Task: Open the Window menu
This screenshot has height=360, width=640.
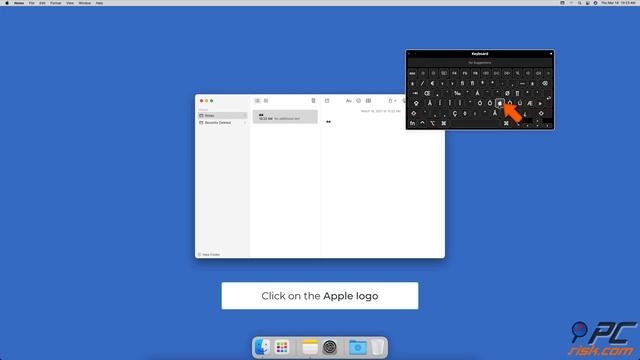Action: click(x=84, y=3)
